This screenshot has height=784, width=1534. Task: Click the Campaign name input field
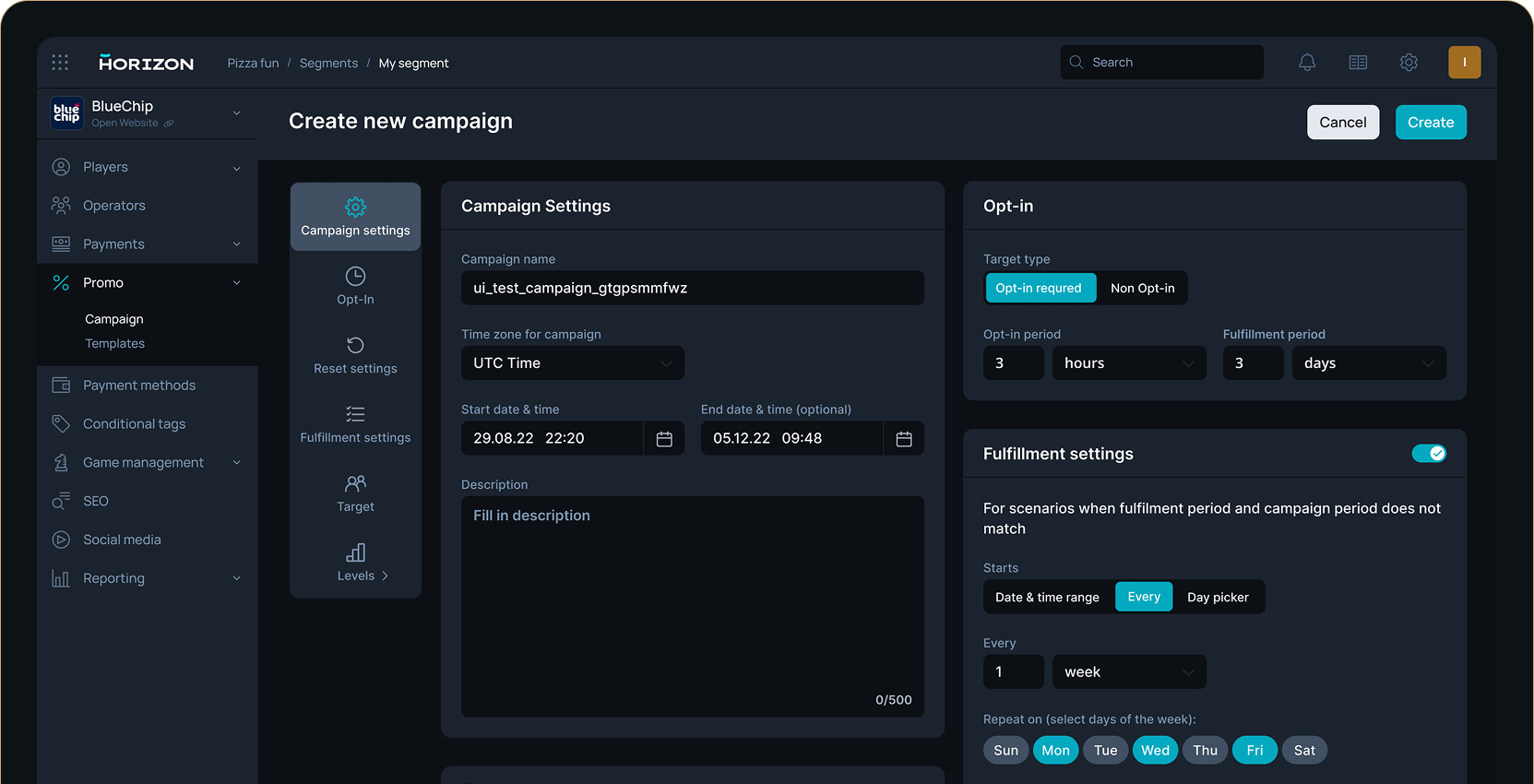(692, 288)
